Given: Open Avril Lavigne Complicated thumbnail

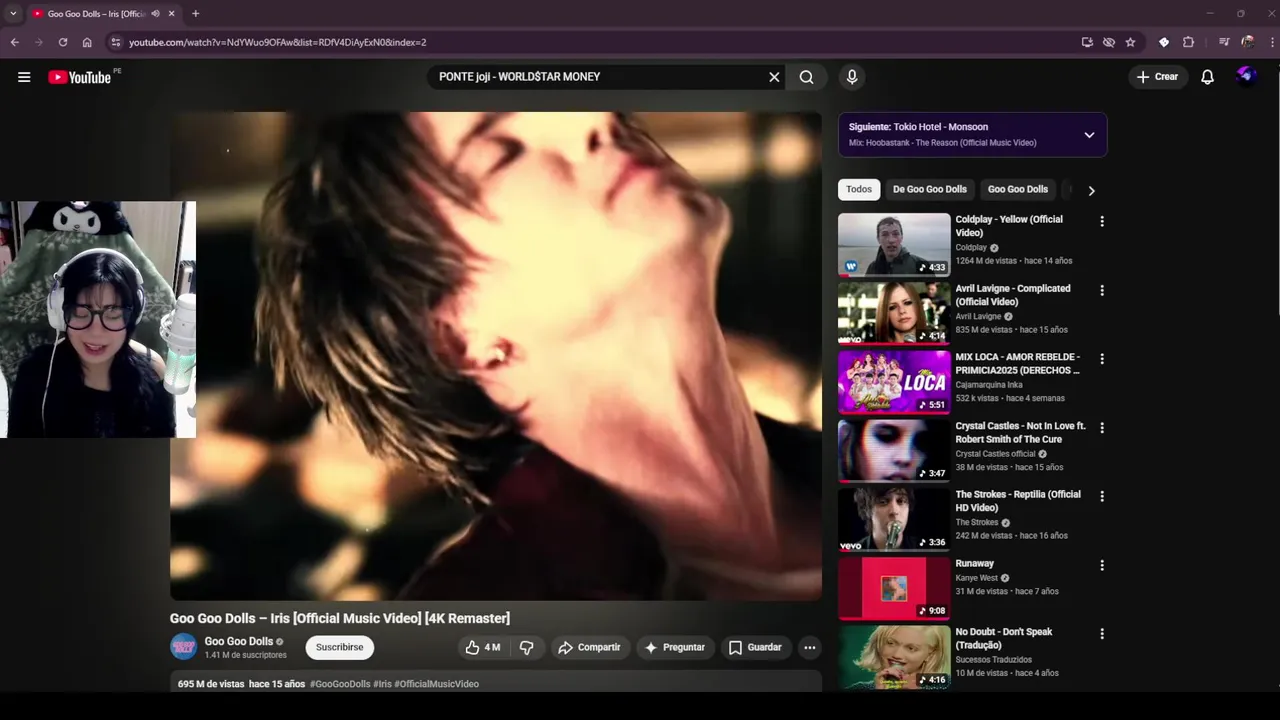Looking at the screenshot, I should [x=894, y=313].
